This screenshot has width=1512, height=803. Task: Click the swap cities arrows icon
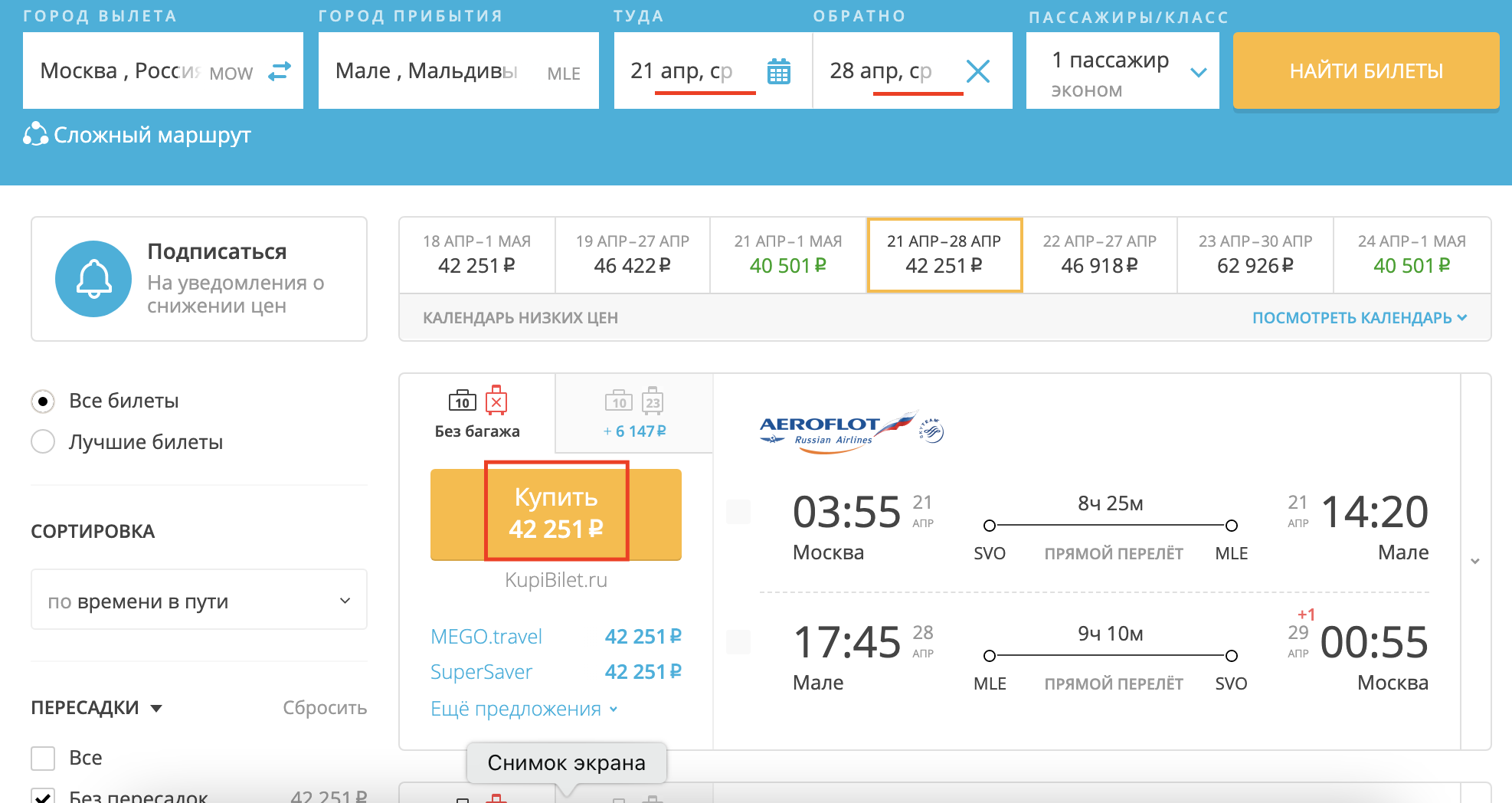[x=280, y=71]
